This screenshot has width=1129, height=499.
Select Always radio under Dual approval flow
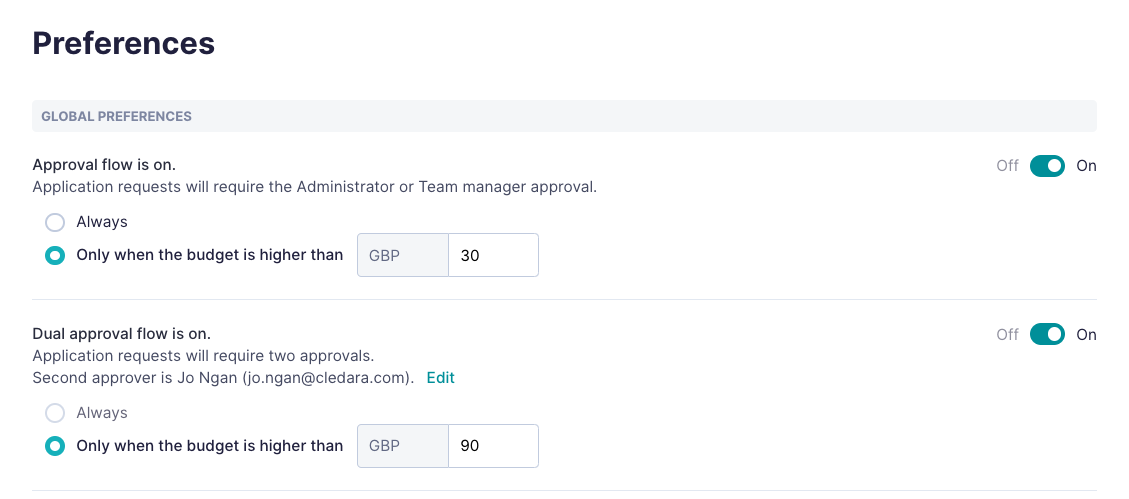55,413
